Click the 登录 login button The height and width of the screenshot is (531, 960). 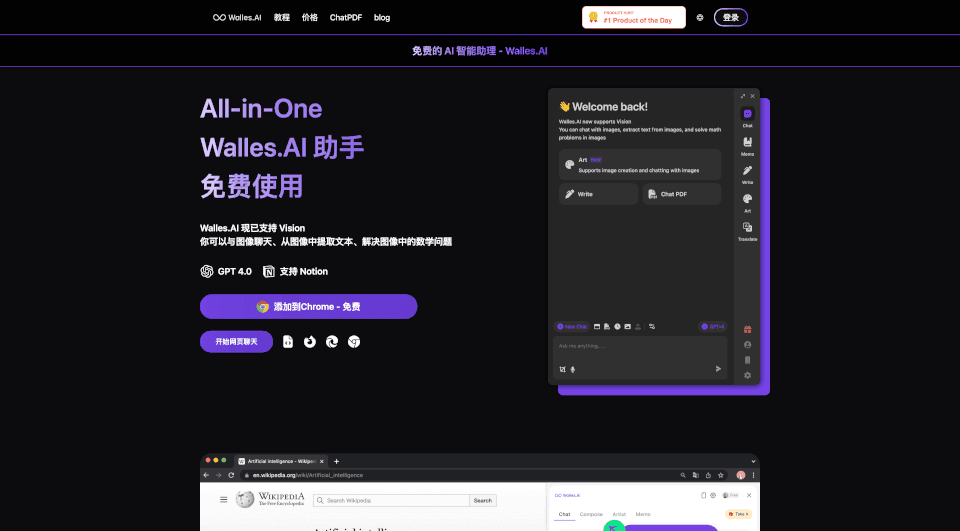[731, 17]
